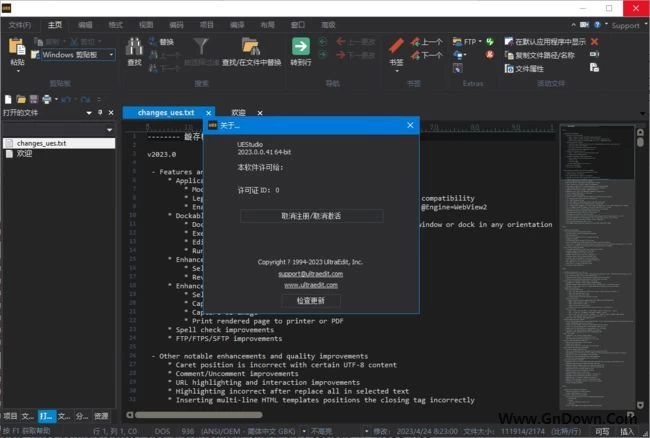Open the www.ultraedit.com website link
Screen dimensions: 650x438
311,285
